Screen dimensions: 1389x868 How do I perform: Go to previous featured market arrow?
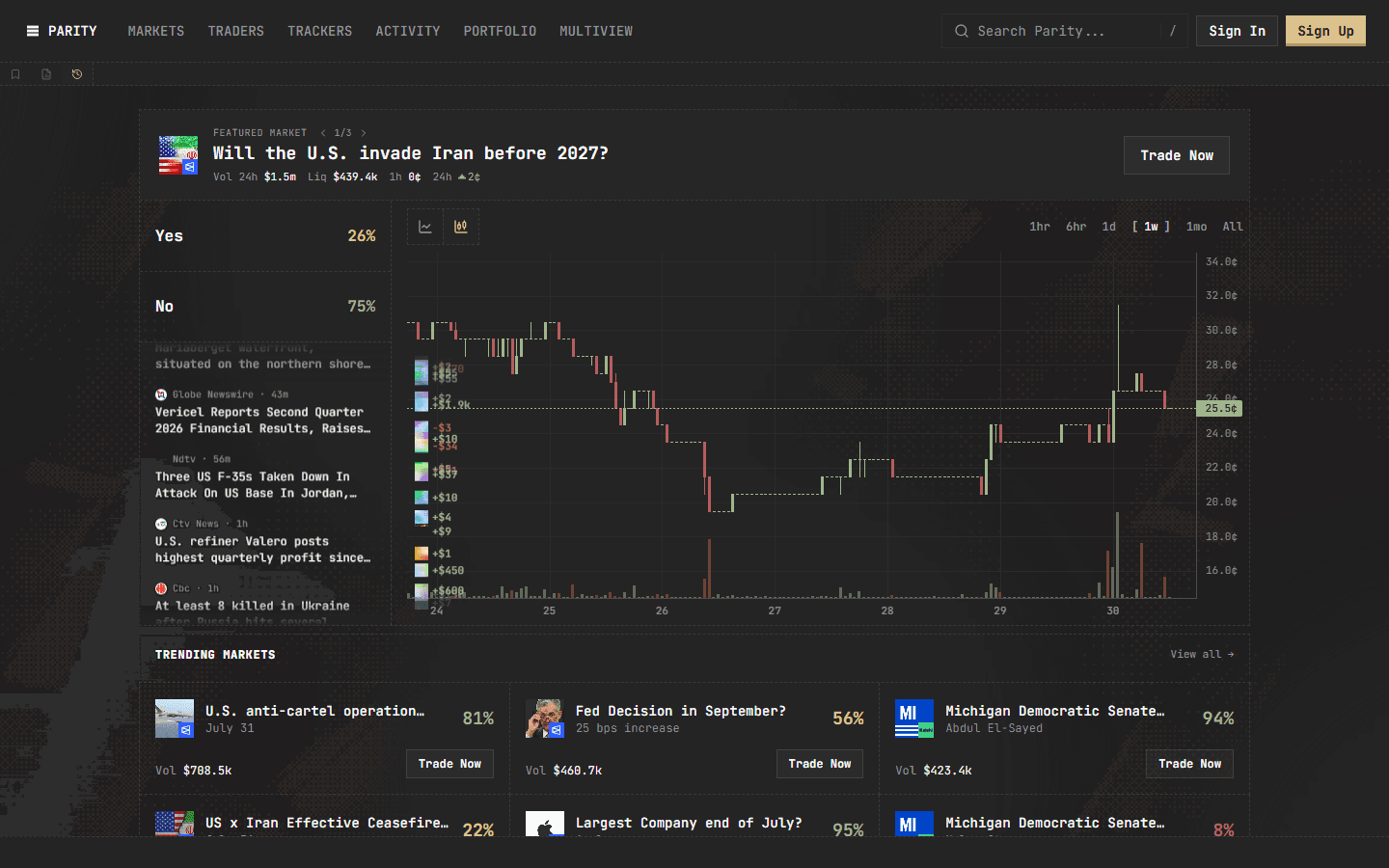[x=323, y=133]
